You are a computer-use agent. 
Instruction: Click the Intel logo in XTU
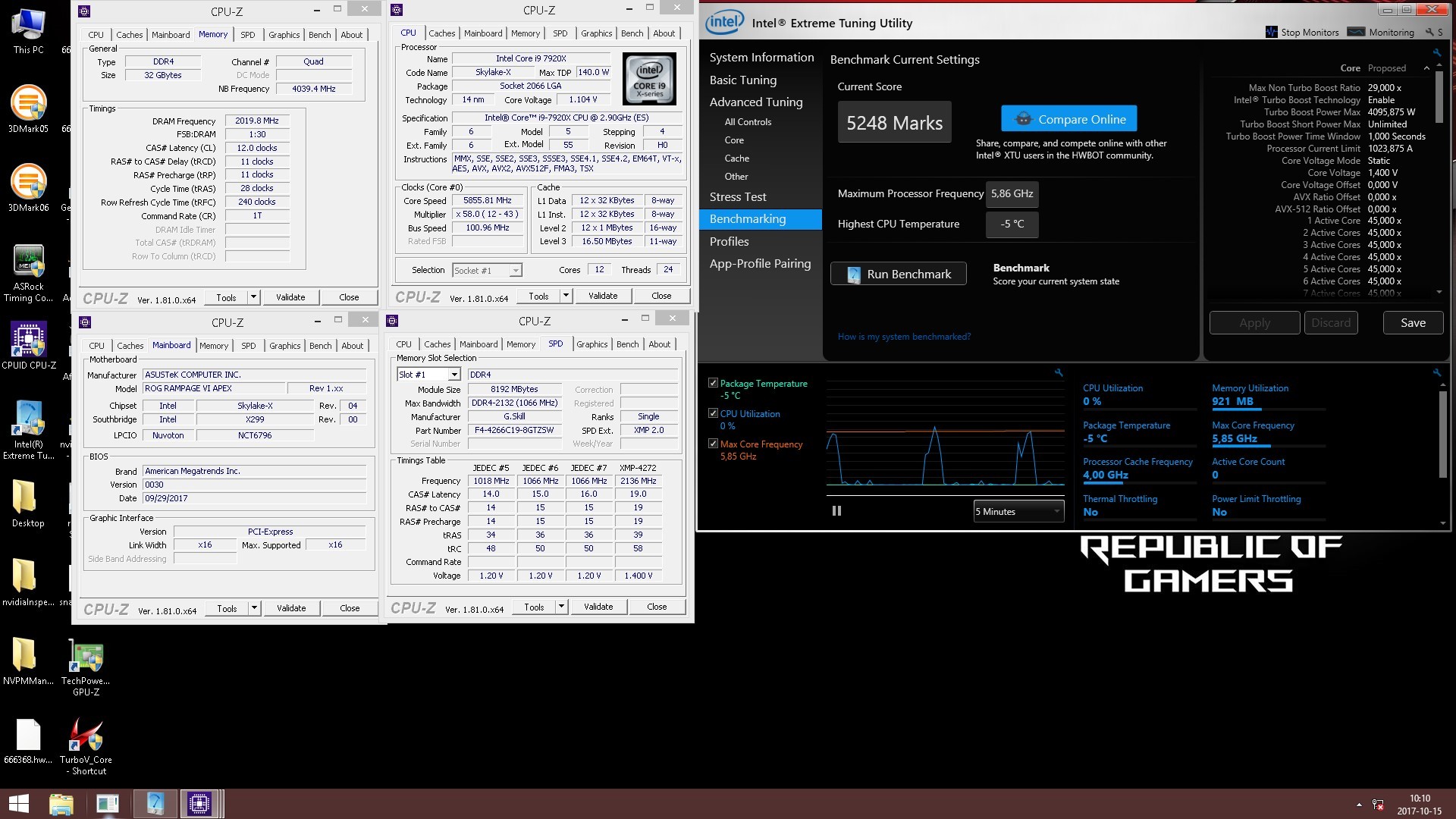click(724, 22)
